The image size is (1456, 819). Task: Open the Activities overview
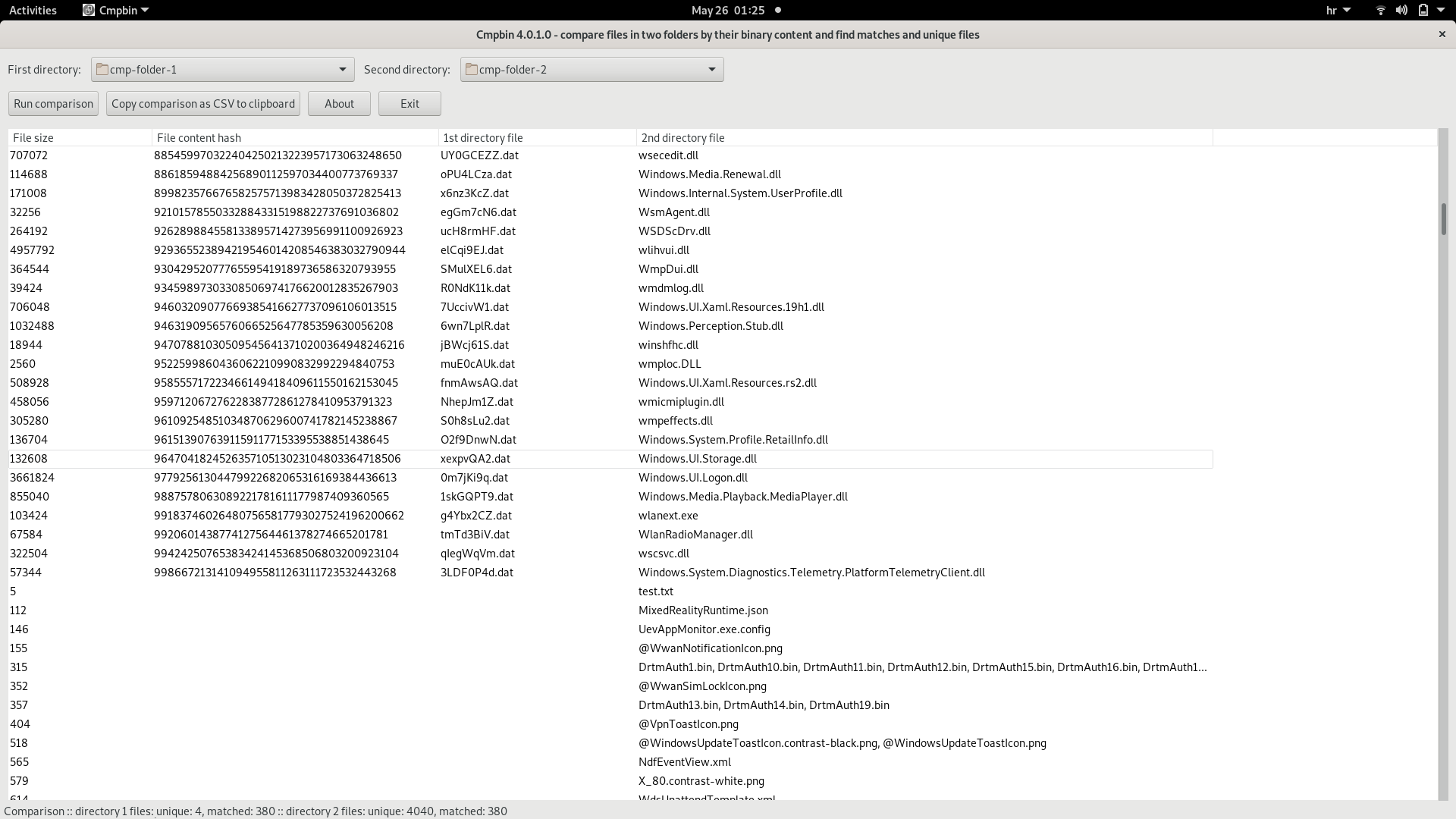33,10
